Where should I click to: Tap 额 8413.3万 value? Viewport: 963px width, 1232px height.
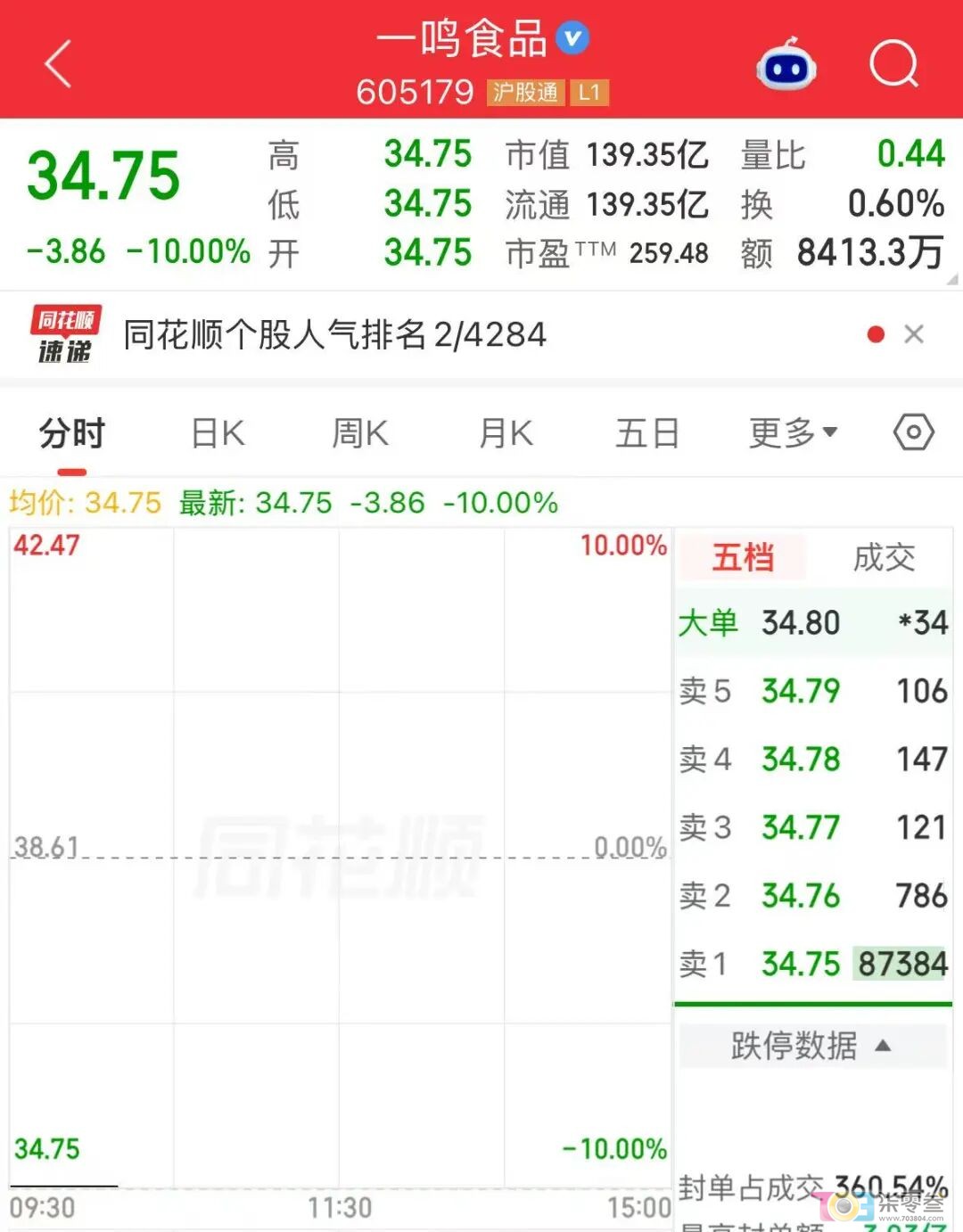click(x=870, y=253)
